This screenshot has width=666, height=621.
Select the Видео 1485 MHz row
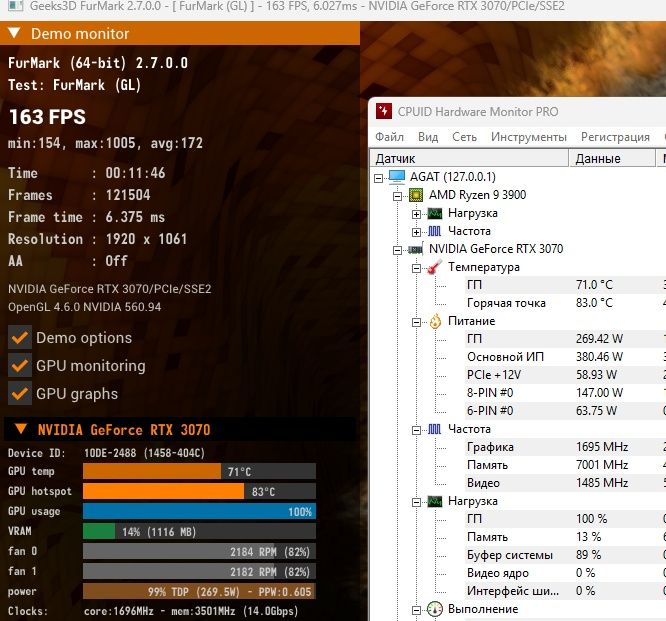point(565,483)
